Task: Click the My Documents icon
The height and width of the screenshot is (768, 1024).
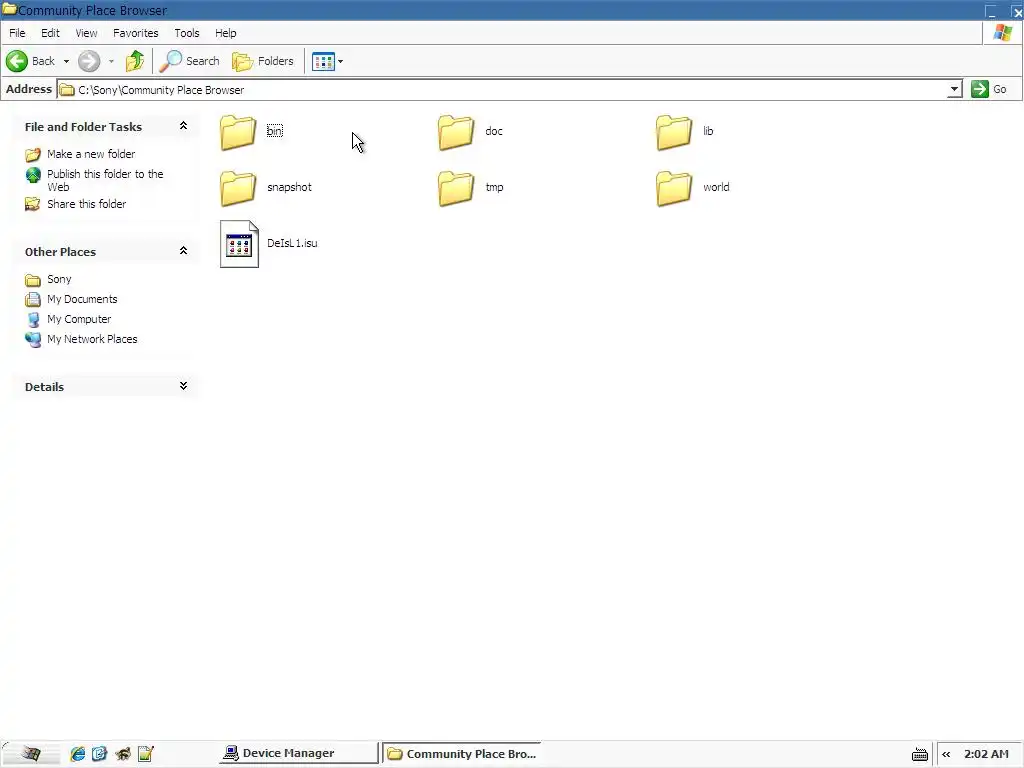Action: [x=33, y=300]
